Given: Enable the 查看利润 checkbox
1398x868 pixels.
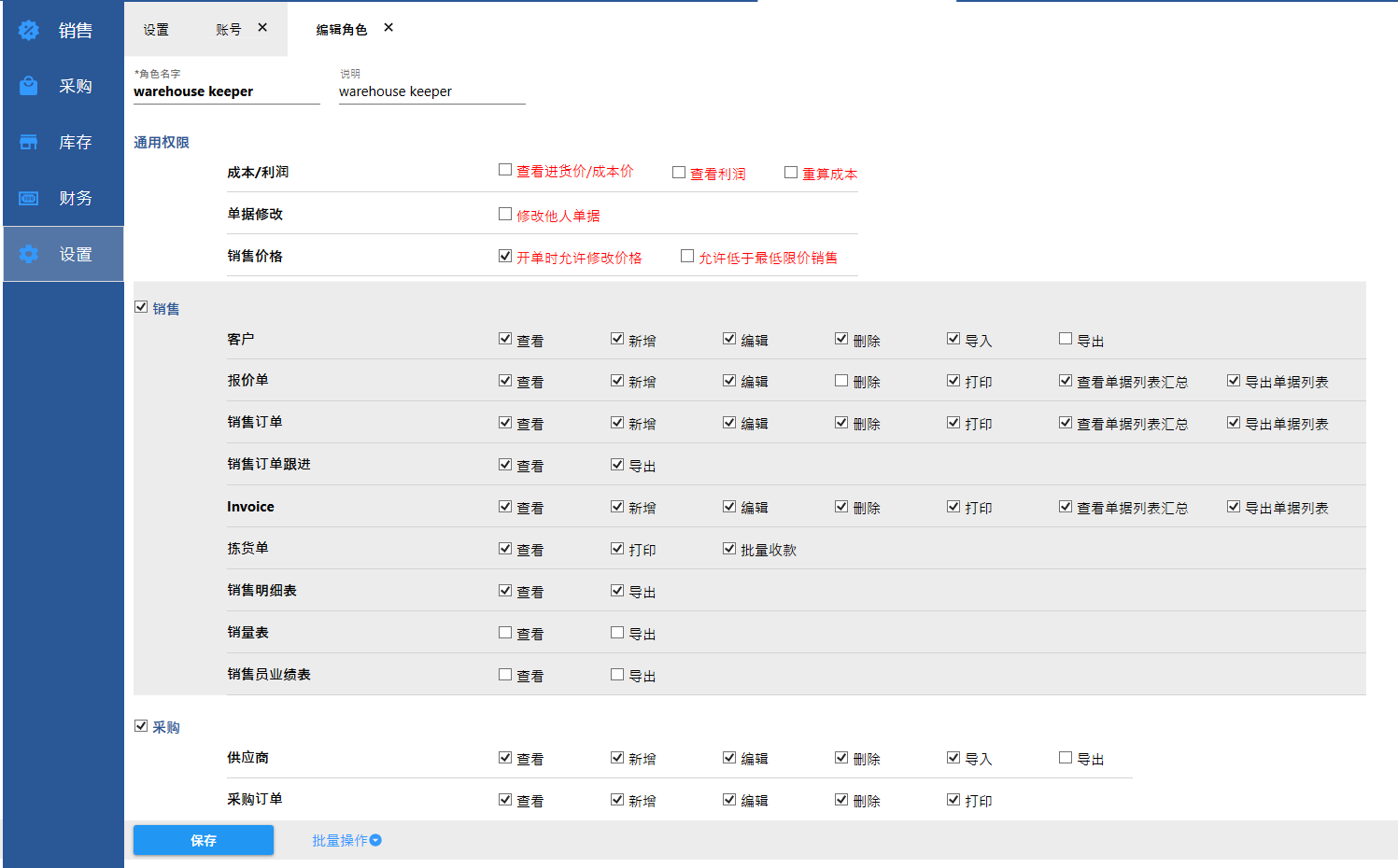Looking at the screenshot, I should [679, 173].
